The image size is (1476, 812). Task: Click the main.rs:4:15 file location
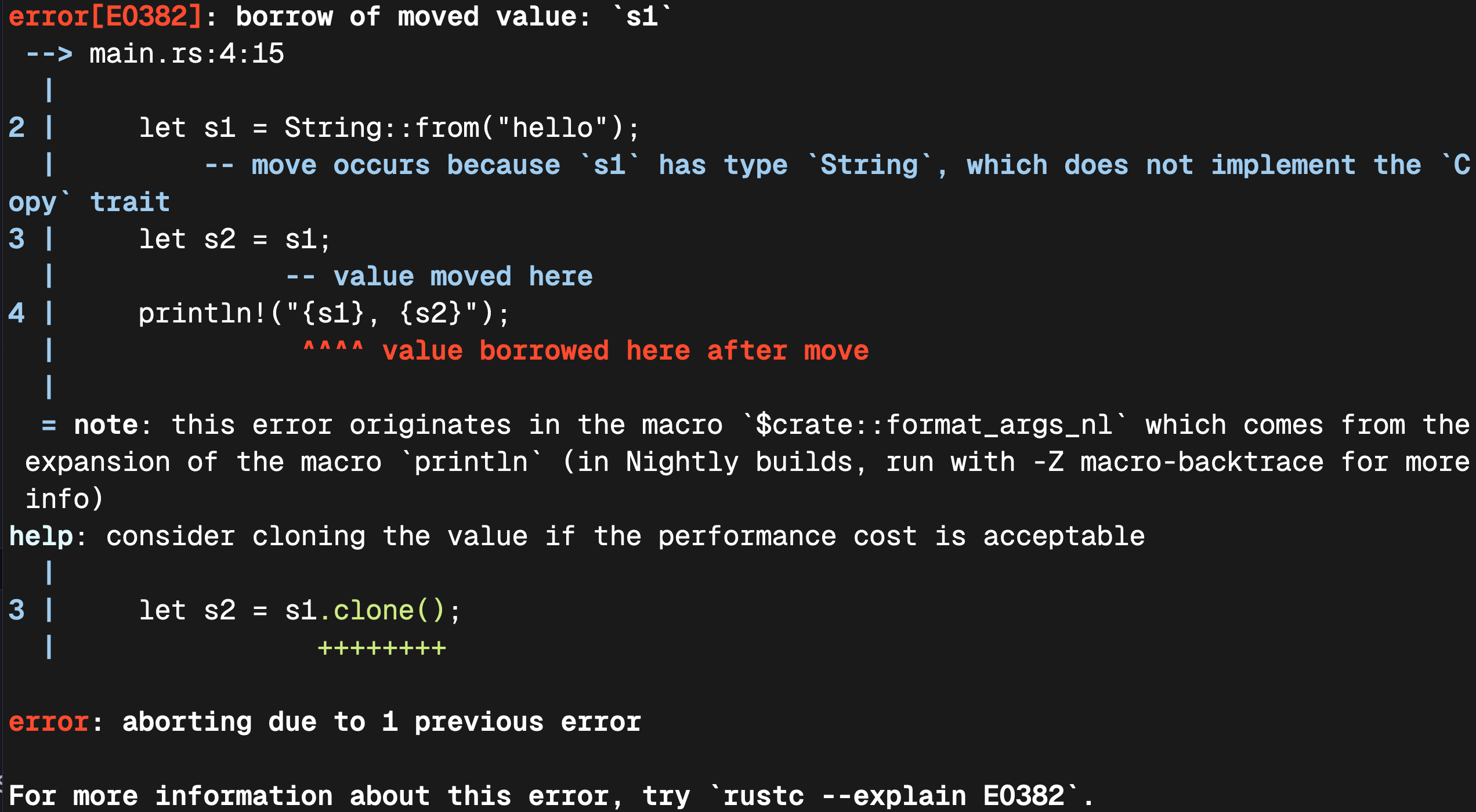(x=186, y=54)
